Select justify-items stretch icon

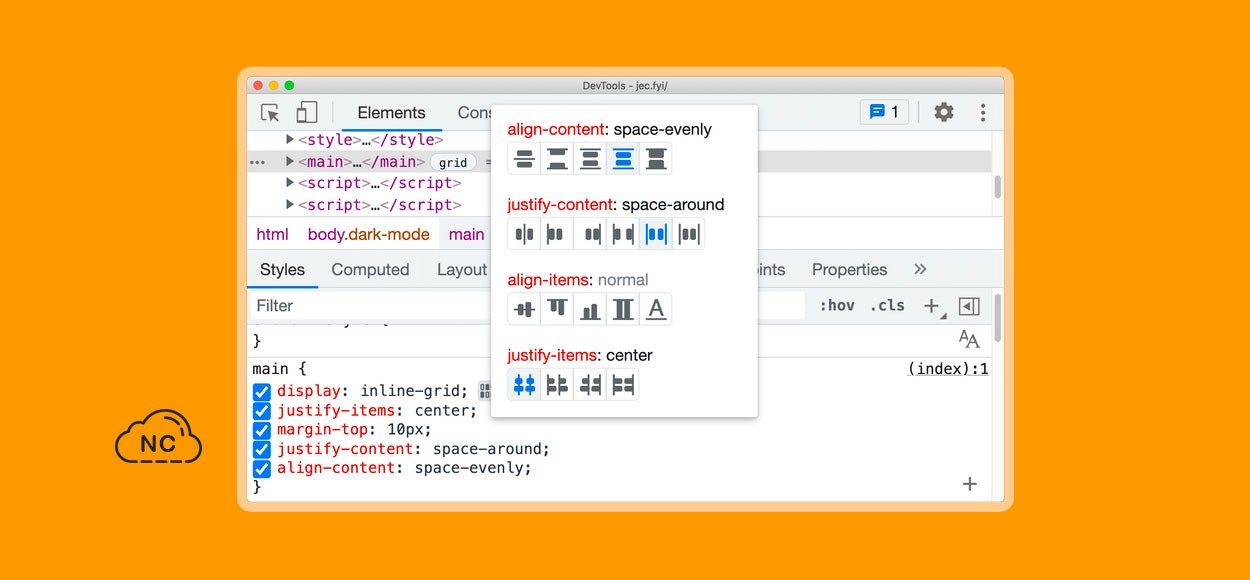point(623,384)
